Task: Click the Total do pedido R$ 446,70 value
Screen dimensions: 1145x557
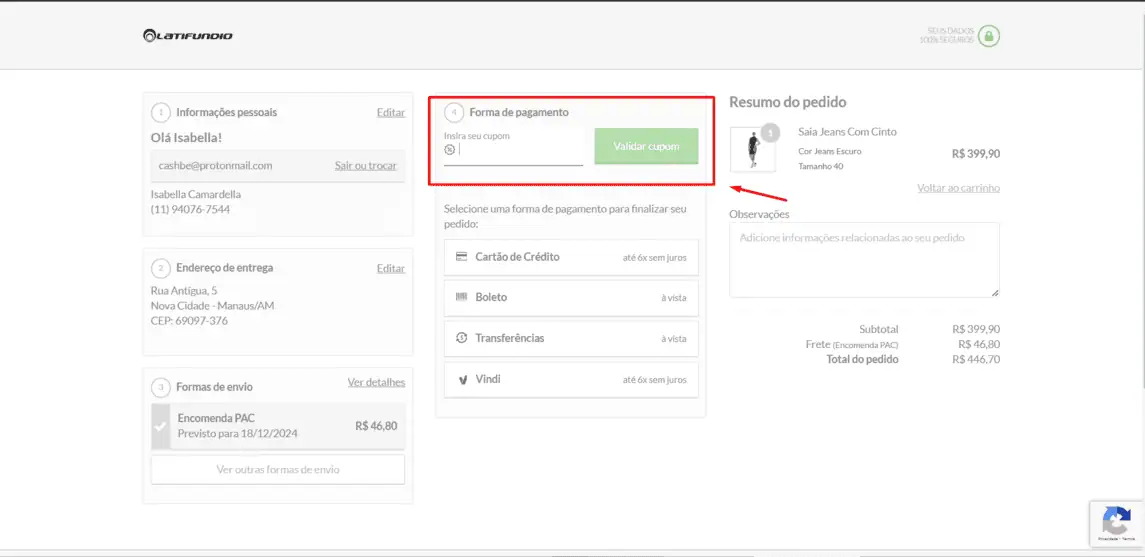Action: click(x=976, y=359)
